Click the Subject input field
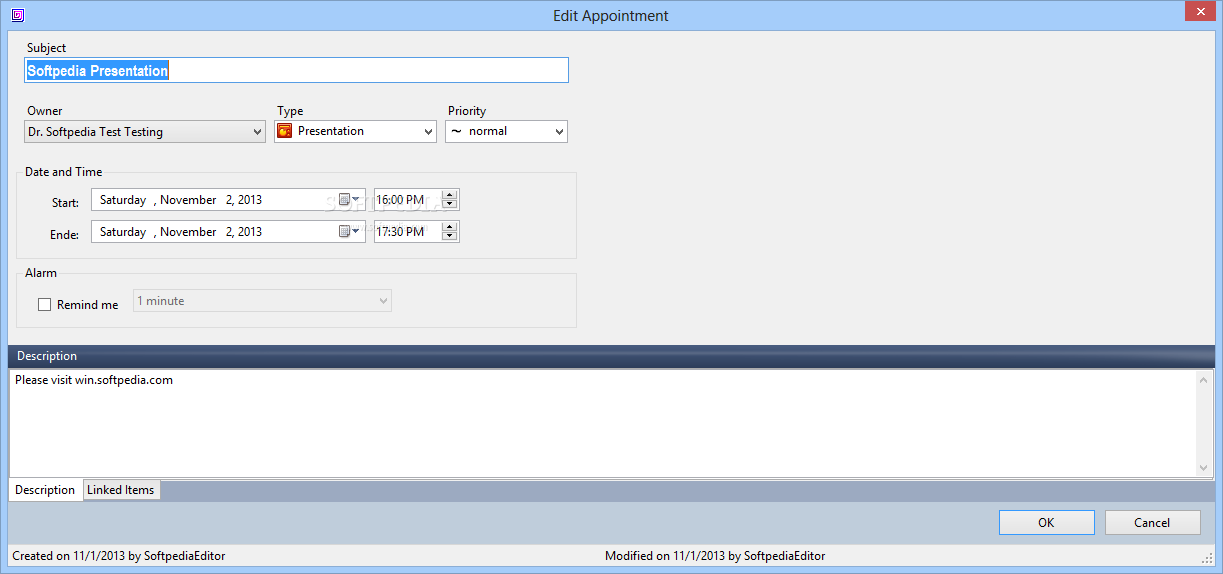The height and width of the screenshot is (574, 1223). click(296, 70)
